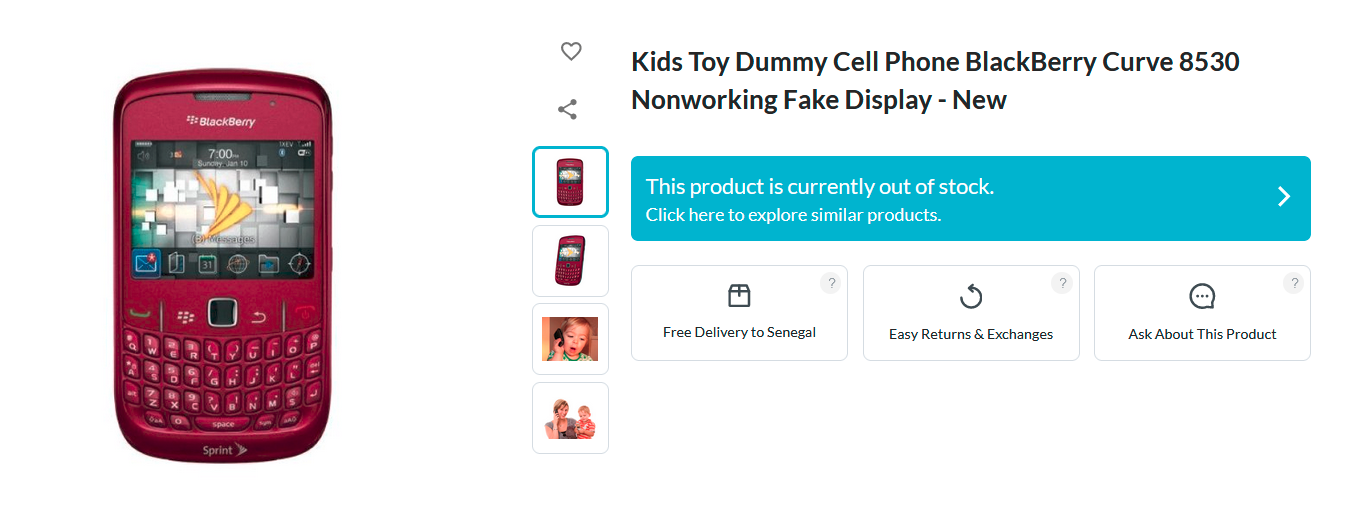
Task: Select second angled BlackBerry thumbnail
Action: 570,261
